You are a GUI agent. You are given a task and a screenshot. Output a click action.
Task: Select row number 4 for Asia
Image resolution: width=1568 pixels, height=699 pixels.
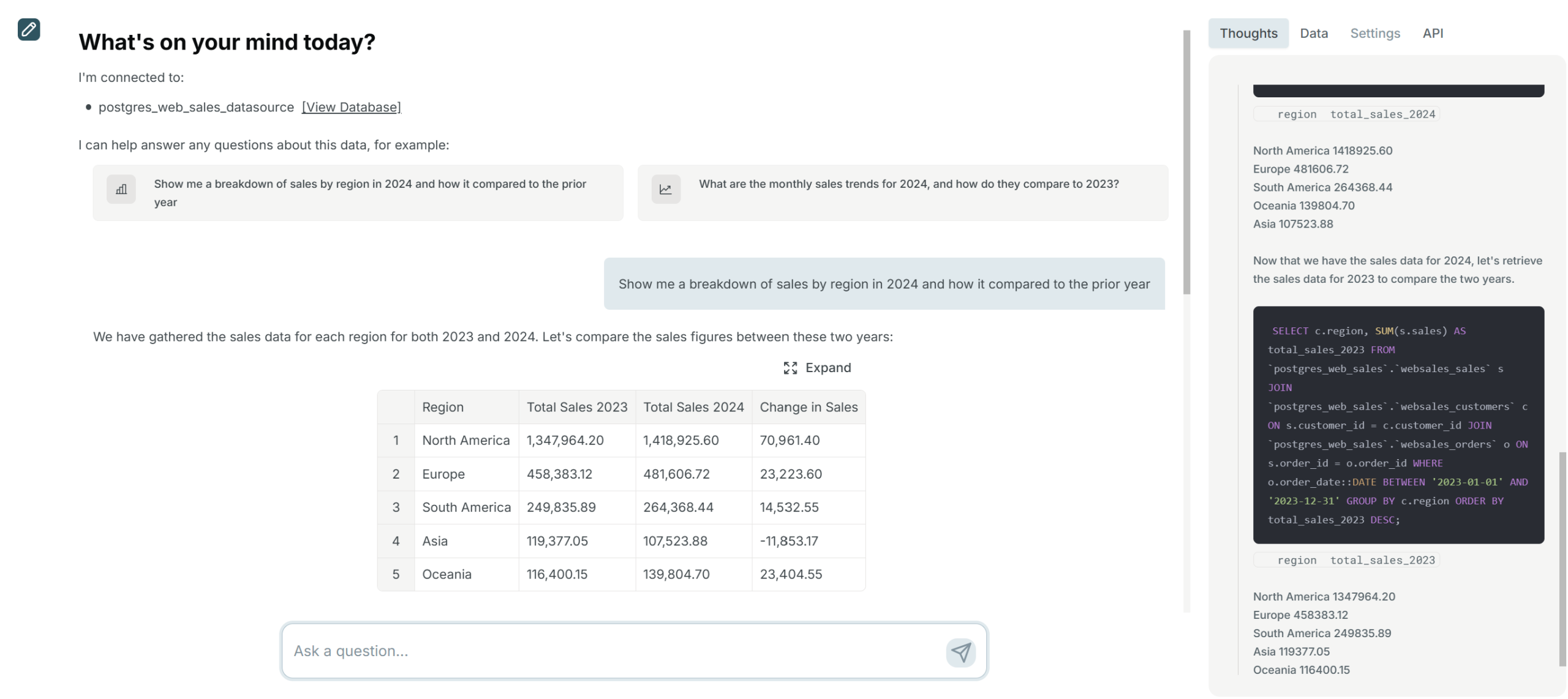click(396, 541)
